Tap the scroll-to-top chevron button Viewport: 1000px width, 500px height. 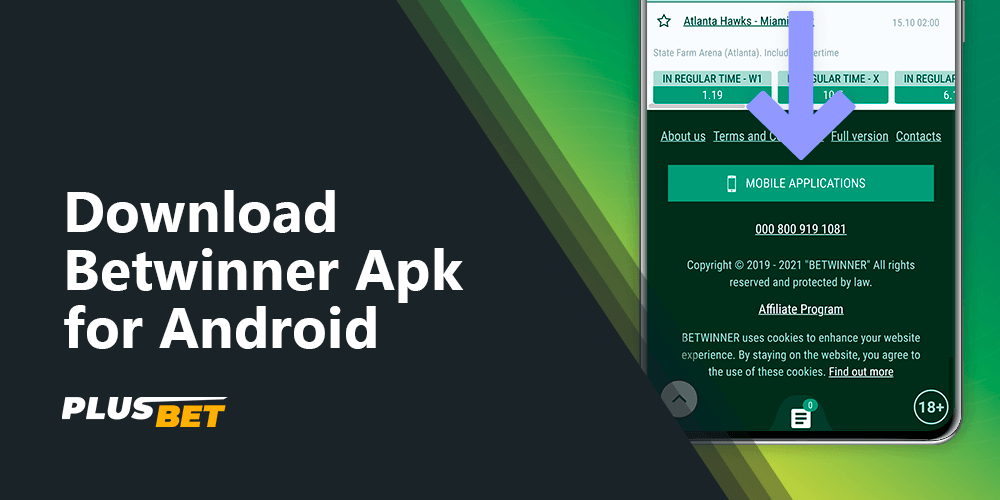pyautogui.click(x=679, y=399)
